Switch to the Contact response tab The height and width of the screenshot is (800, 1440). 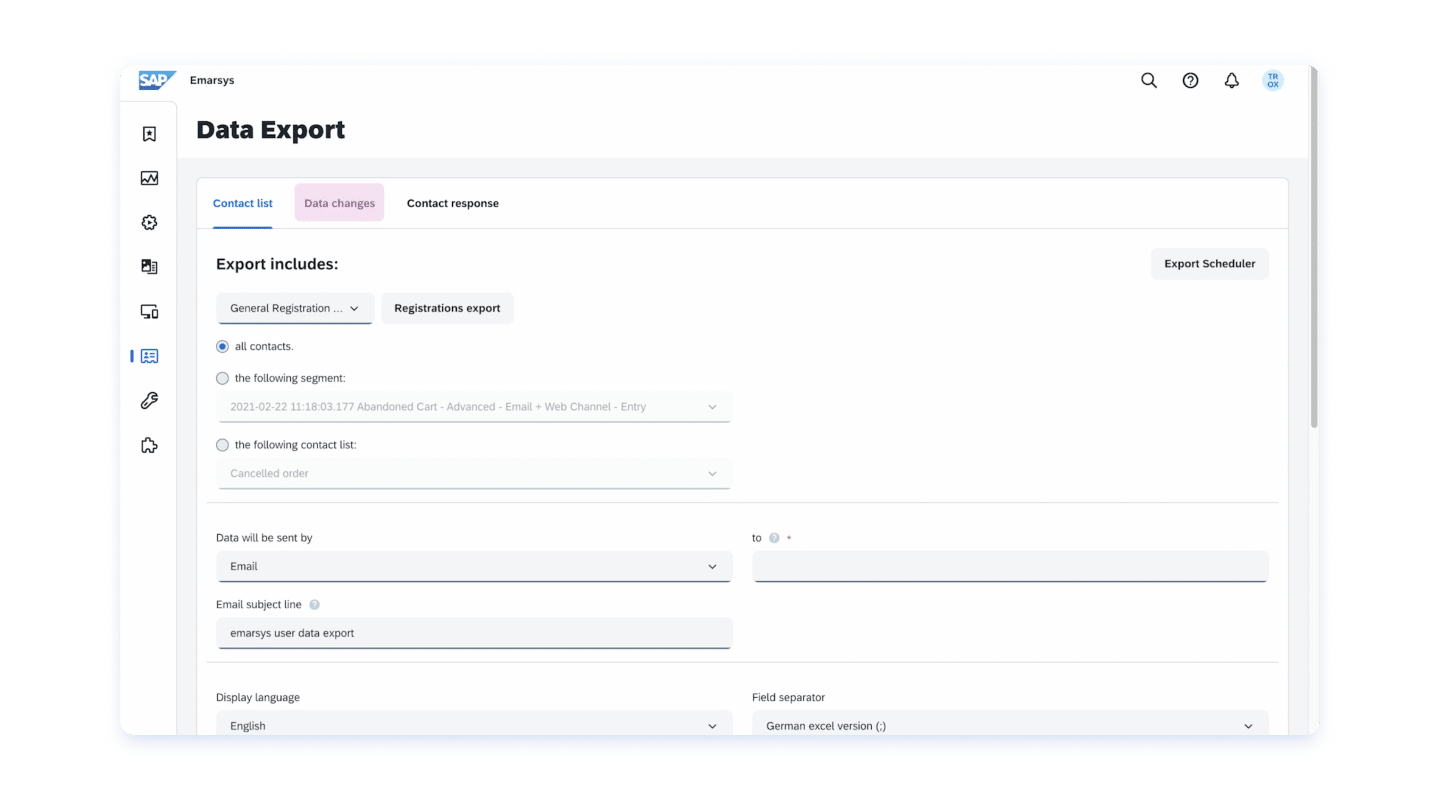pos(453,204)
